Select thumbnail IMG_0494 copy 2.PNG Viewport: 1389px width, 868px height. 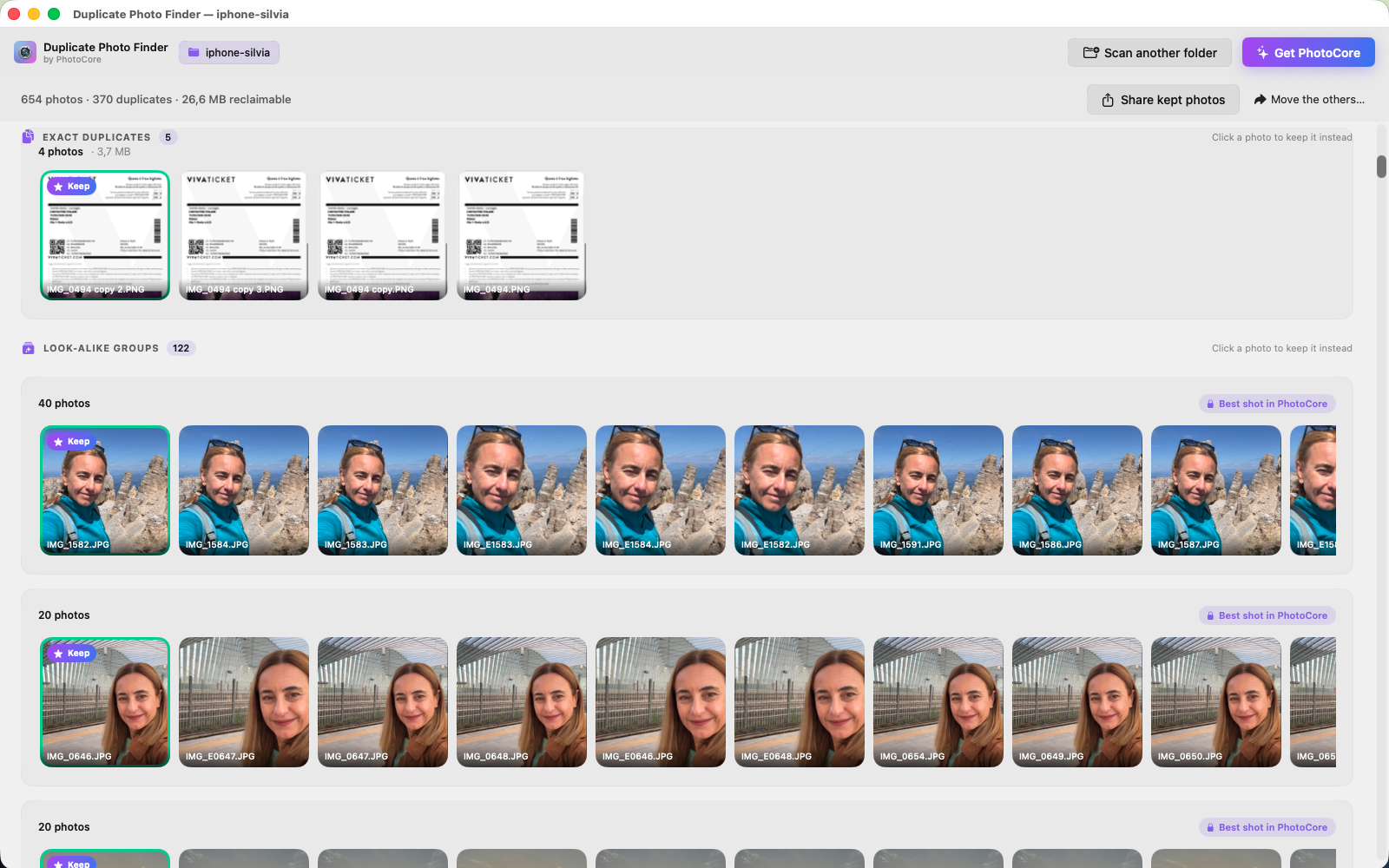(x=105, y=235)
